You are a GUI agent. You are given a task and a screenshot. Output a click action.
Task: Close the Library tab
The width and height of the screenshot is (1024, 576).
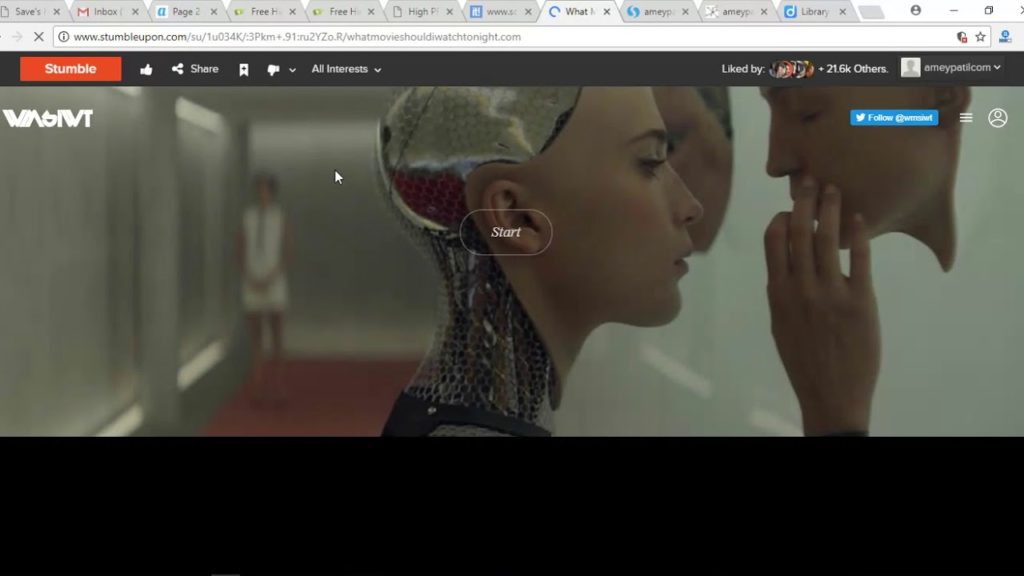pyautogui.click(x=842, y=12)
